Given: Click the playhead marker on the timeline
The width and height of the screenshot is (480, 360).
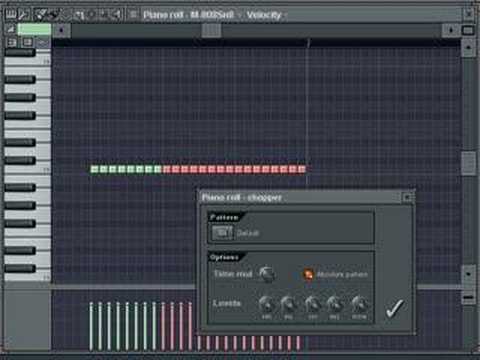Looking at the screenshot, I should [308, 42].
